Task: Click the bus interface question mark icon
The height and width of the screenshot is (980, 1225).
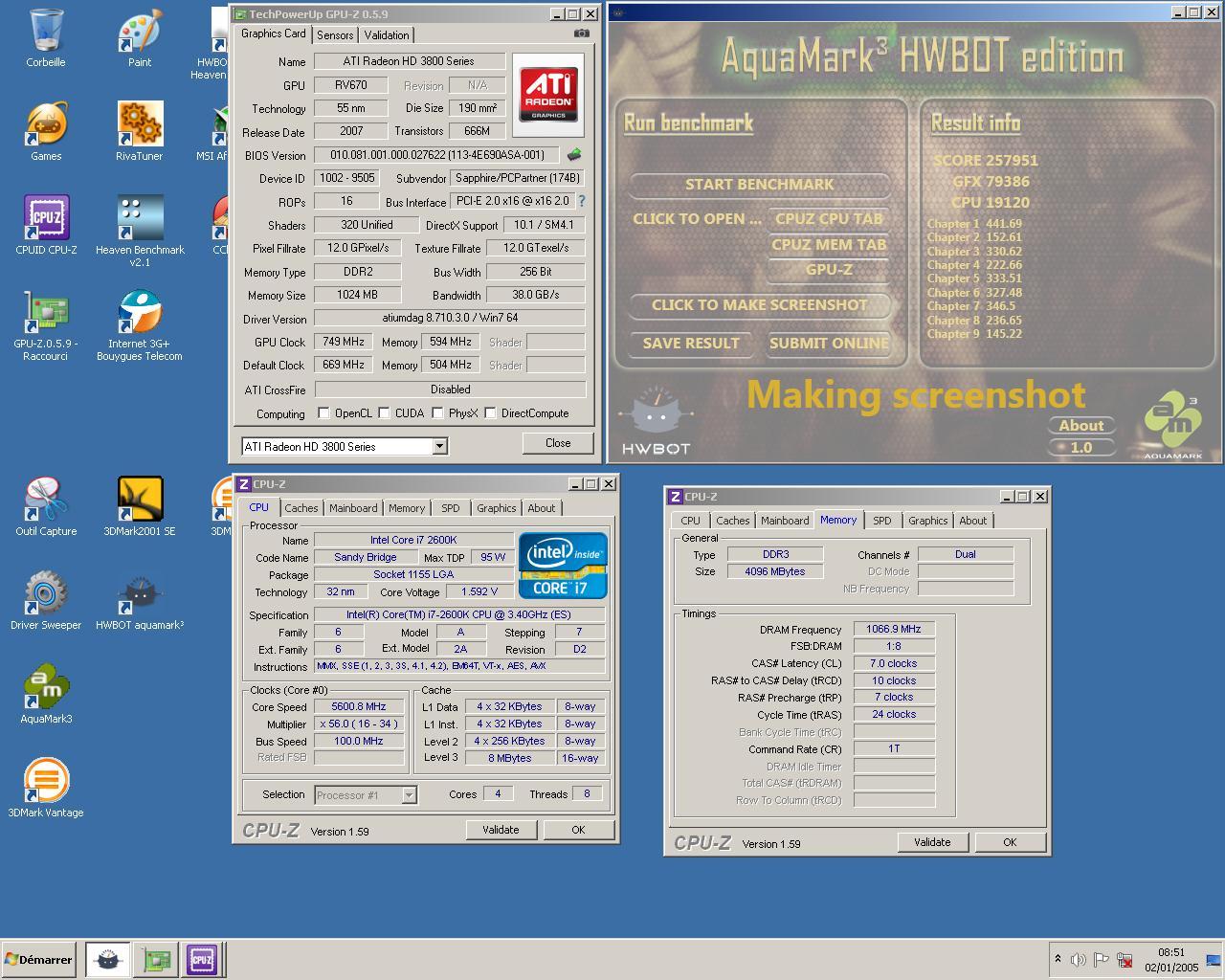Action: [581, 201]
